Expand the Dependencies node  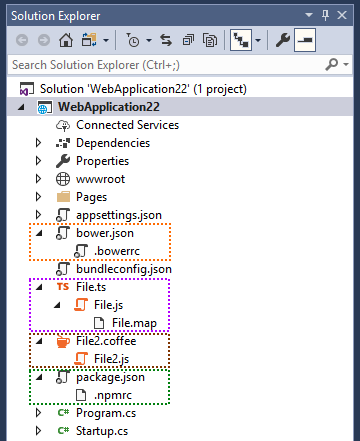38,143
